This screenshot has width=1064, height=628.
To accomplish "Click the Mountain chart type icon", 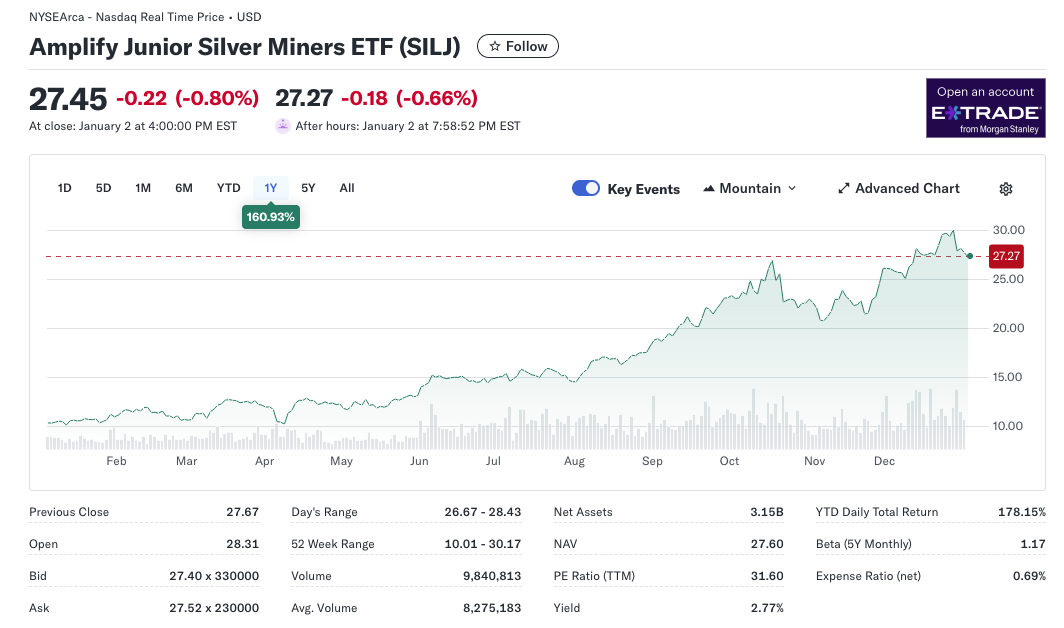I will point(709,188).
